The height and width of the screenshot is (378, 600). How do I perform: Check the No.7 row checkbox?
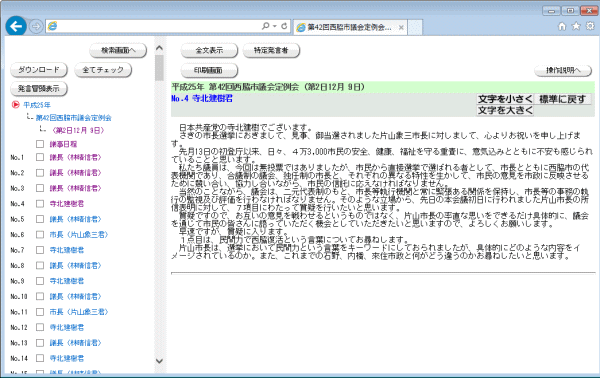pyautogui.click(x=40, y=250)
